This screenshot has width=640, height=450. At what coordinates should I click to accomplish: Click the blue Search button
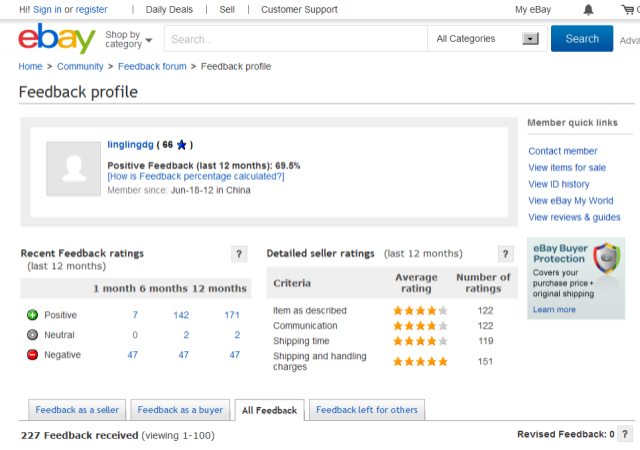tap(582, 38)
